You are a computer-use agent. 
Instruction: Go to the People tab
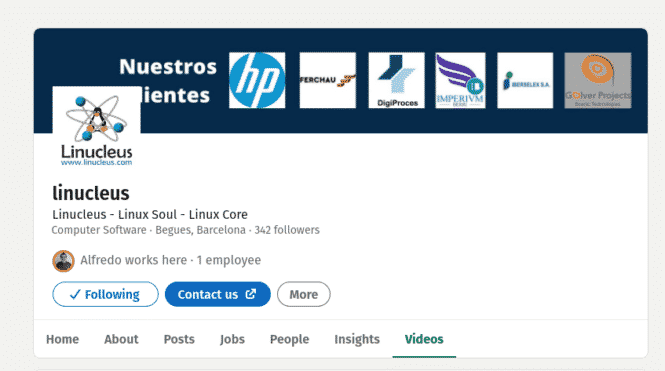click(x=289, y=339)
